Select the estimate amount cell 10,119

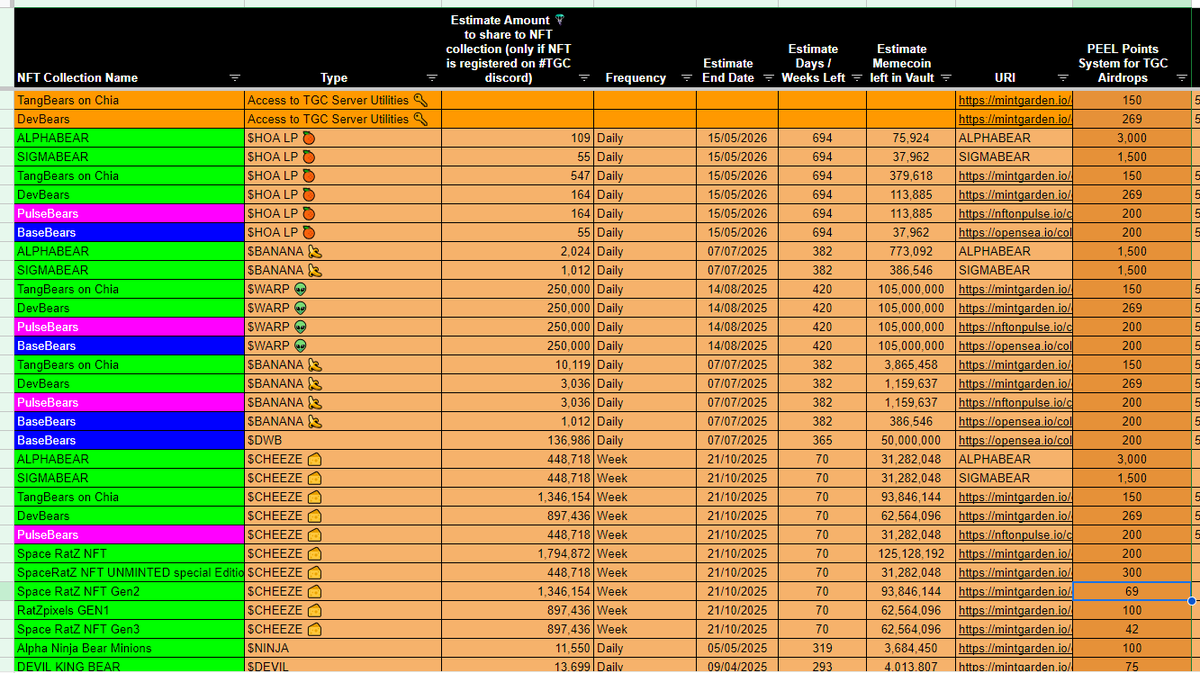tap(518, 365)
